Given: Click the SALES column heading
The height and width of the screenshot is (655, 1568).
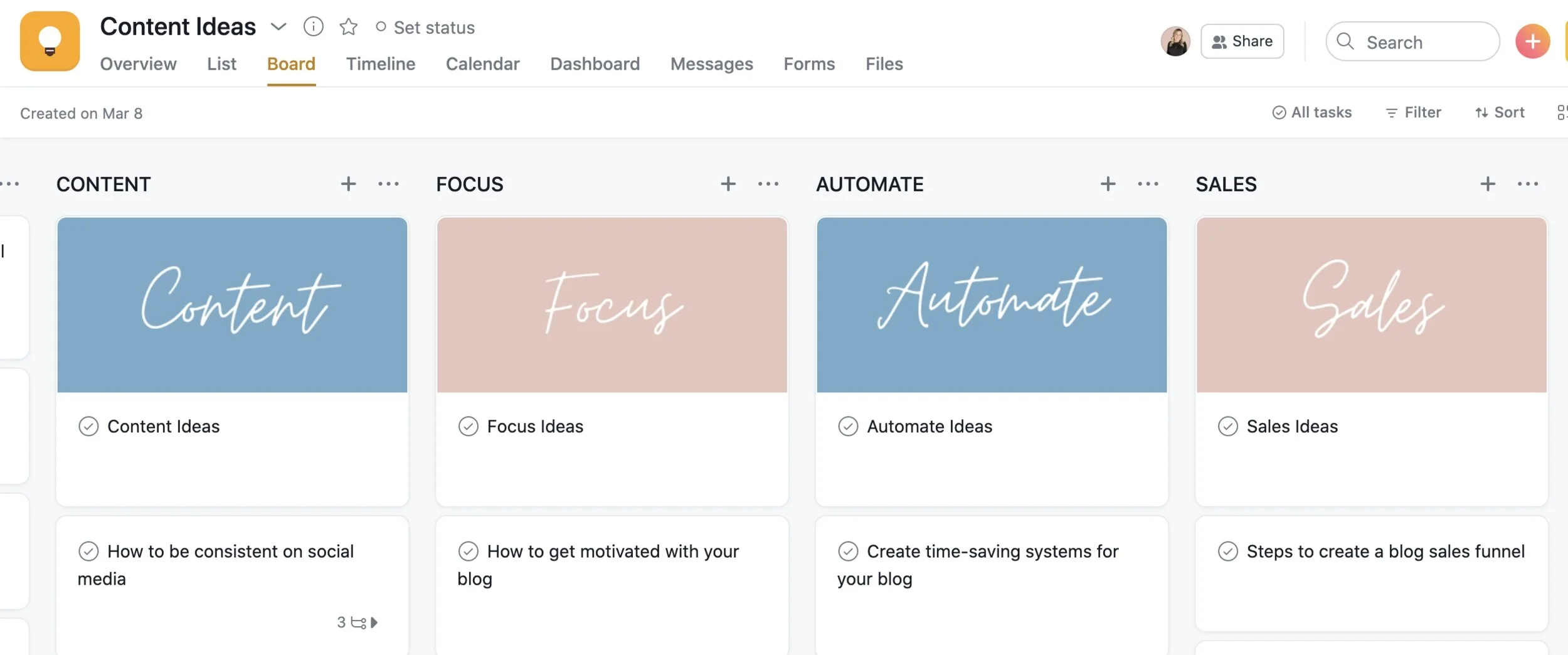Looking at the screenshot, I should tap(1226, 184).
